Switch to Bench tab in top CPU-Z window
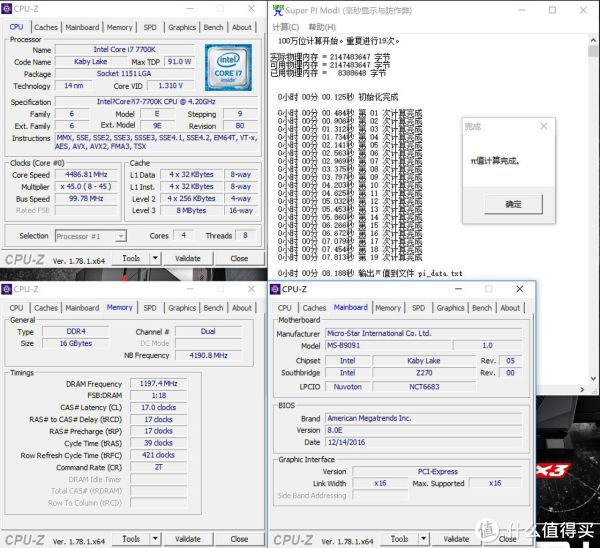600x548 pixels. tap(213, 27)
